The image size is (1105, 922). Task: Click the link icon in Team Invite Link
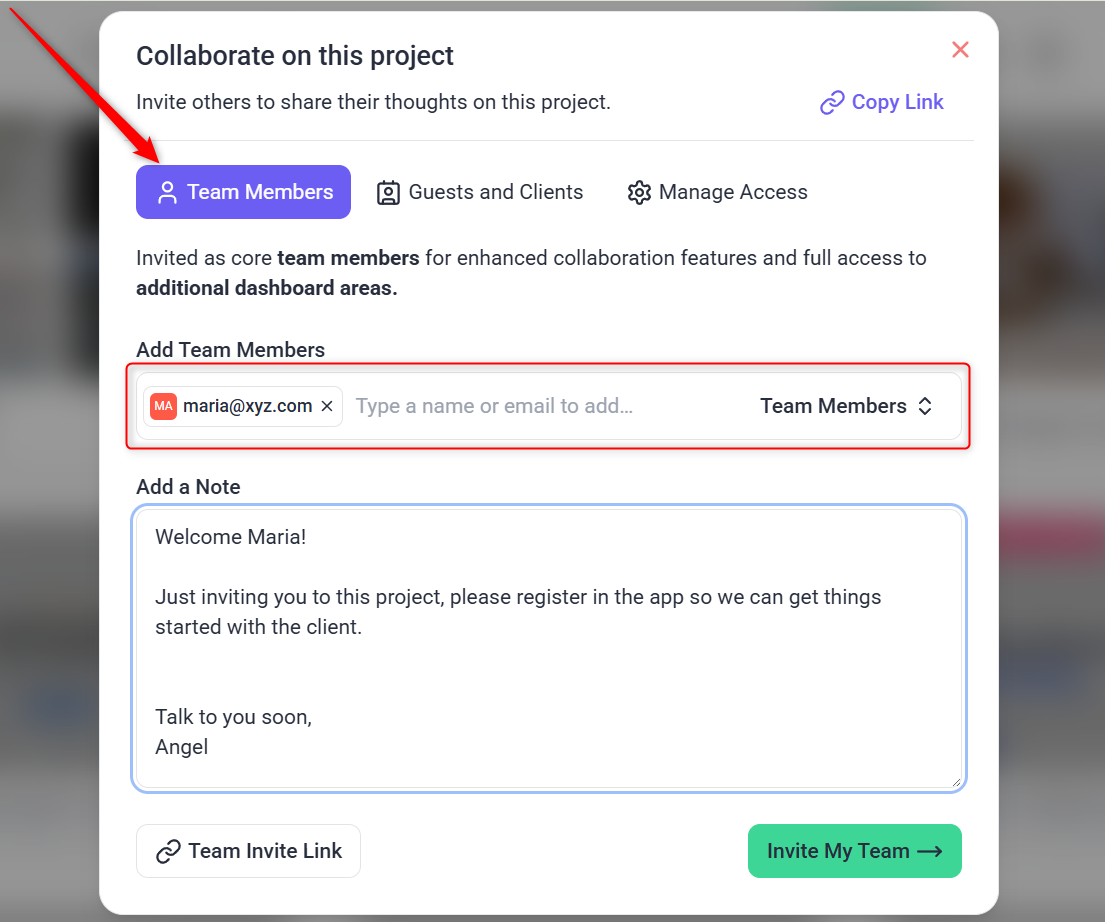[168, 852]
